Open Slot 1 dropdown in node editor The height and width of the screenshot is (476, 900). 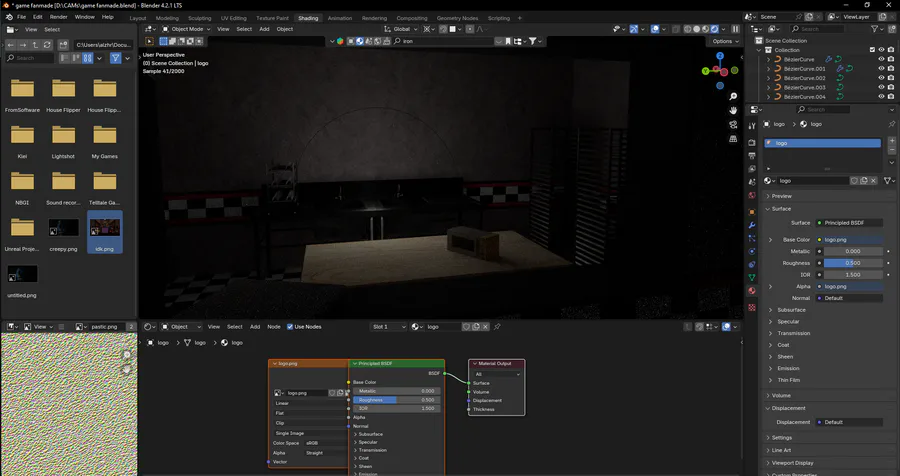(388, 327)
